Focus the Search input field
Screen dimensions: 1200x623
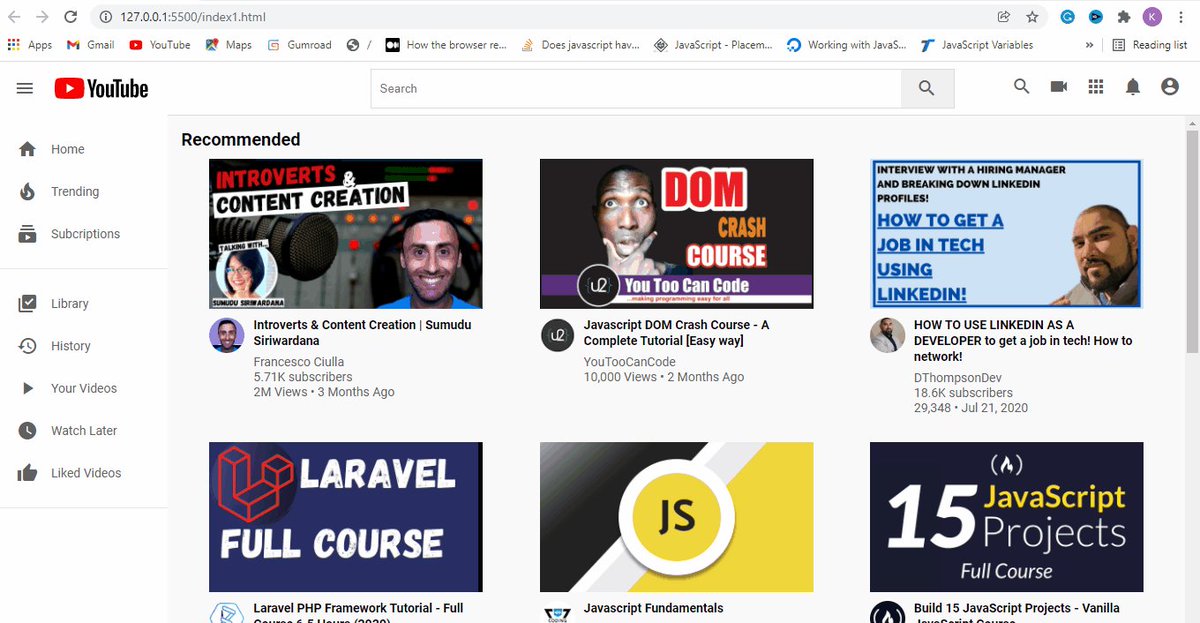636,88
